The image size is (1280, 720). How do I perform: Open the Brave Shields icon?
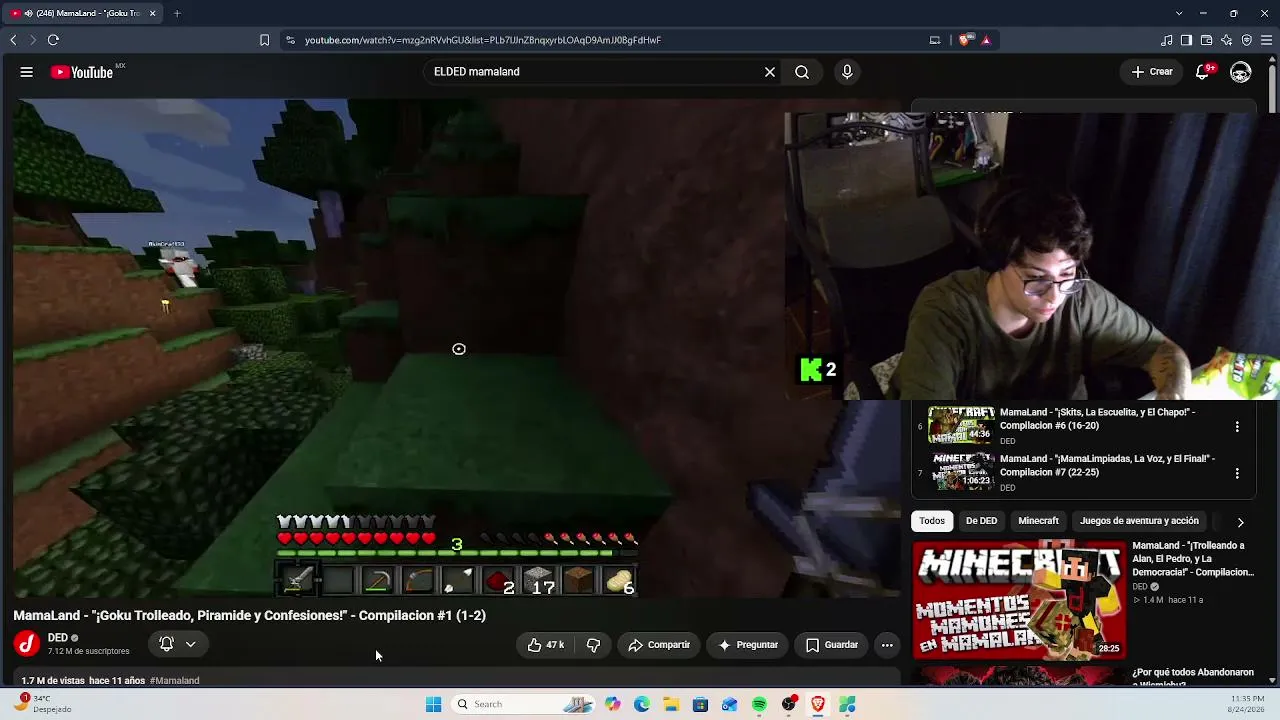tap(964, 40)
